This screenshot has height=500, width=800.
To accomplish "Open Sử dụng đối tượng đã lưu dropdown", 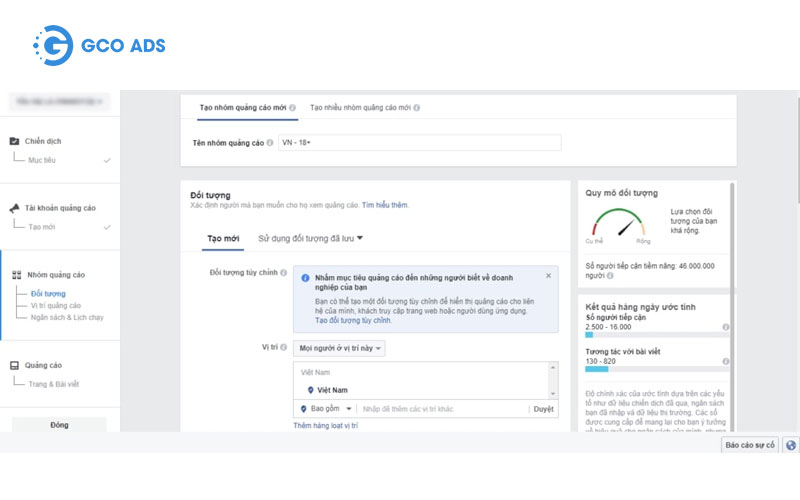I will (x=310, y=238).
